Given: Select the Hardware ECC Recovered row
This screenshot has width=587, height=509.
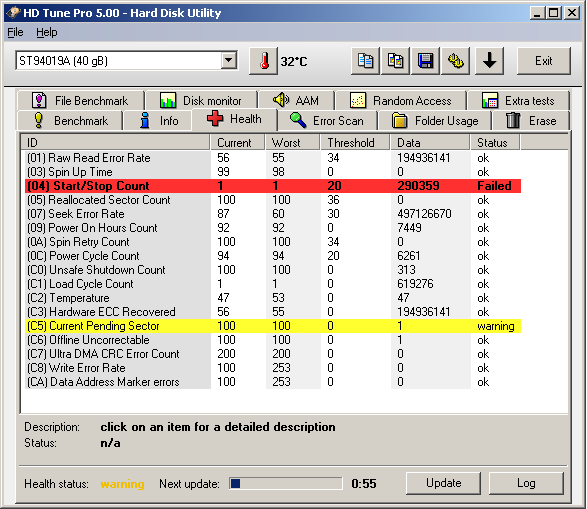Looking at the screenshot, I should tap(273, 312).
